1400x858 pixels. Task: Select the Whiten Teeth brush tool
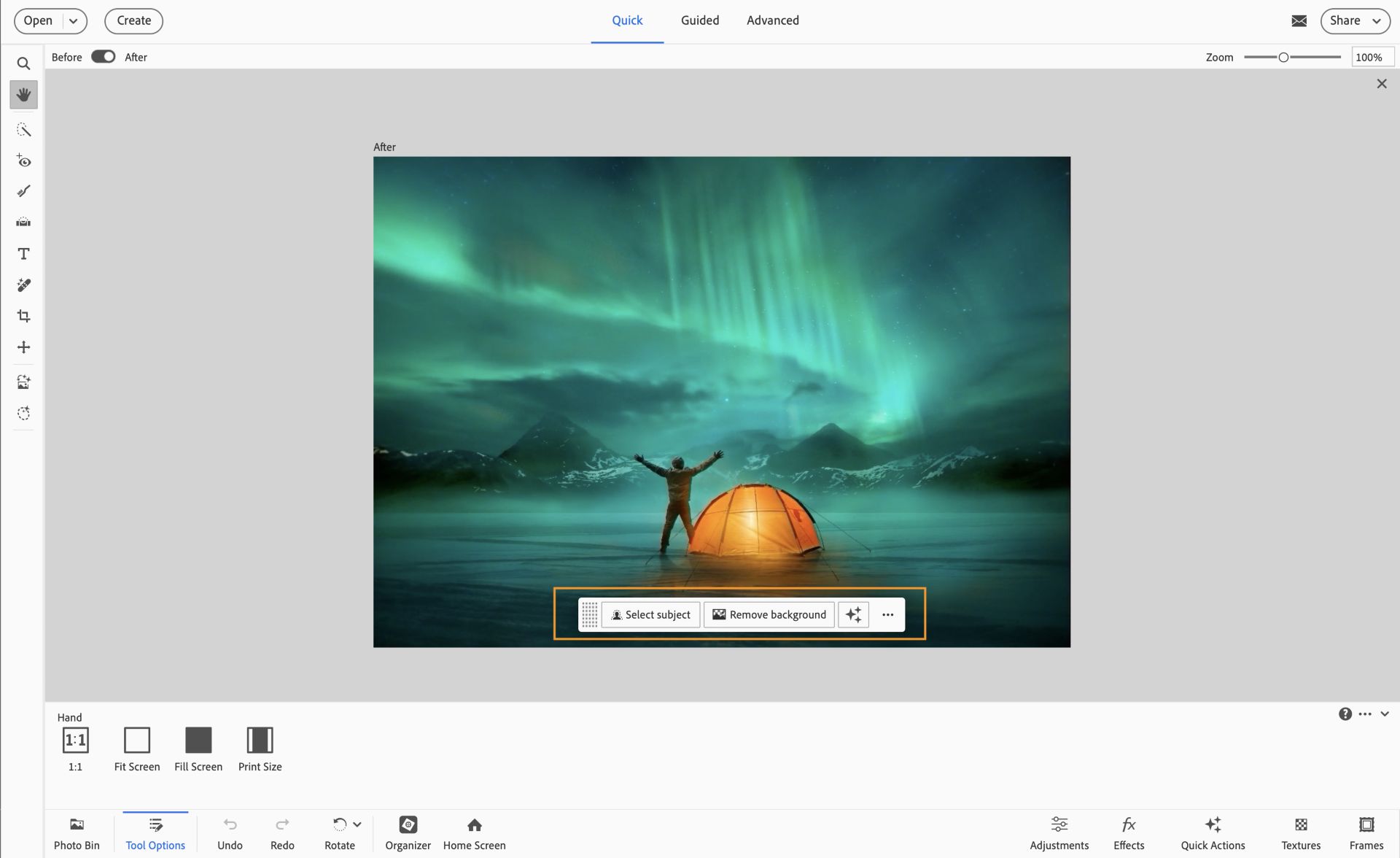(23, 191)
